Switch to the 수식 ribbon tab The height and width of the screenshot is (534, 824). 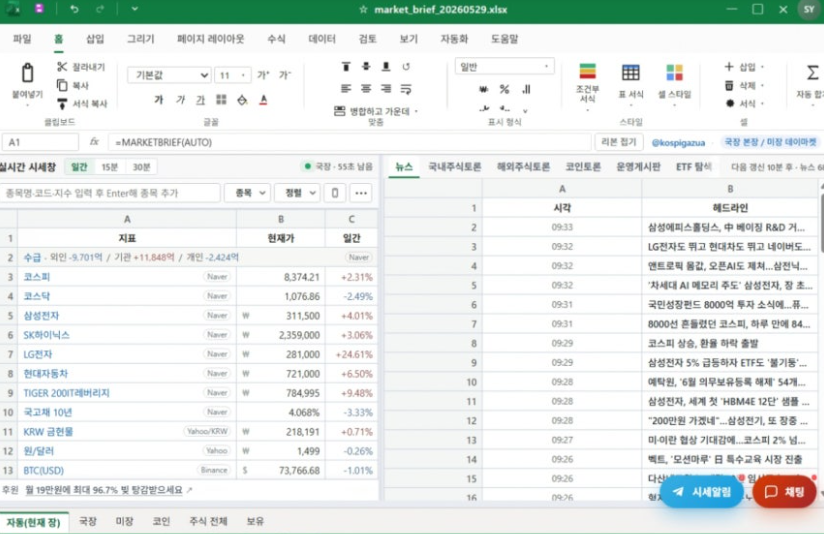276,39
